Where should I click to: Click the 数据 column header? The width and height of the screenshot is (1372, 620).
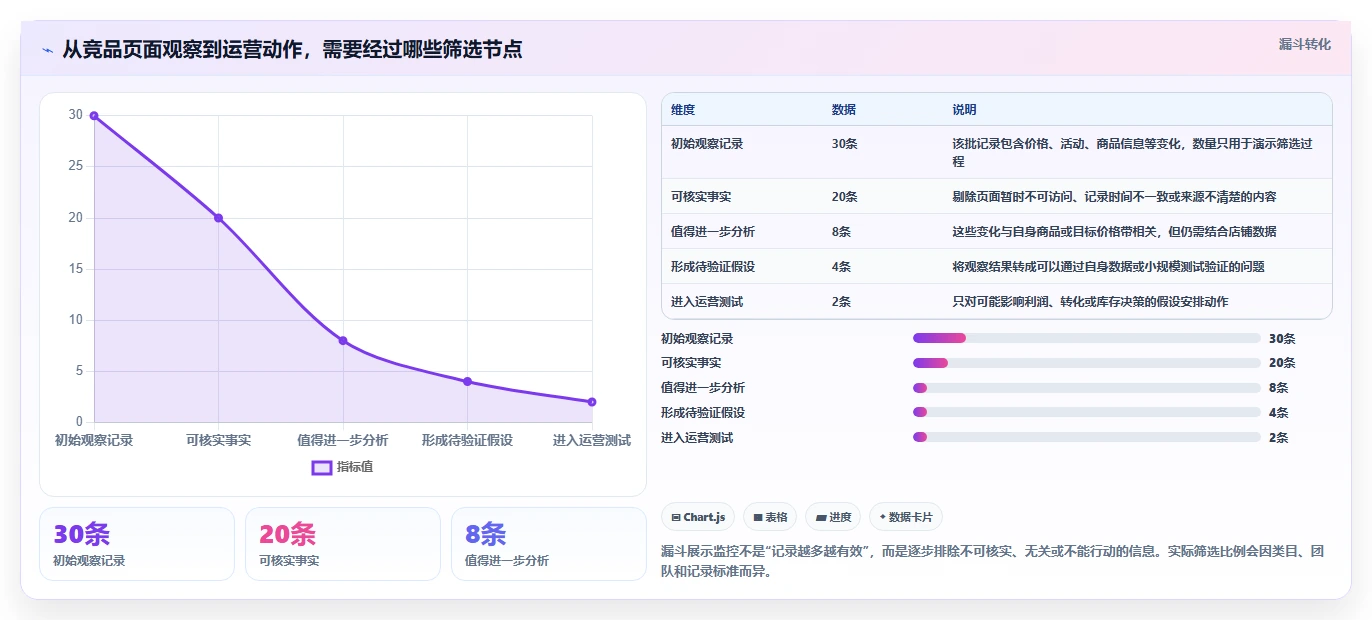[844, 109]
